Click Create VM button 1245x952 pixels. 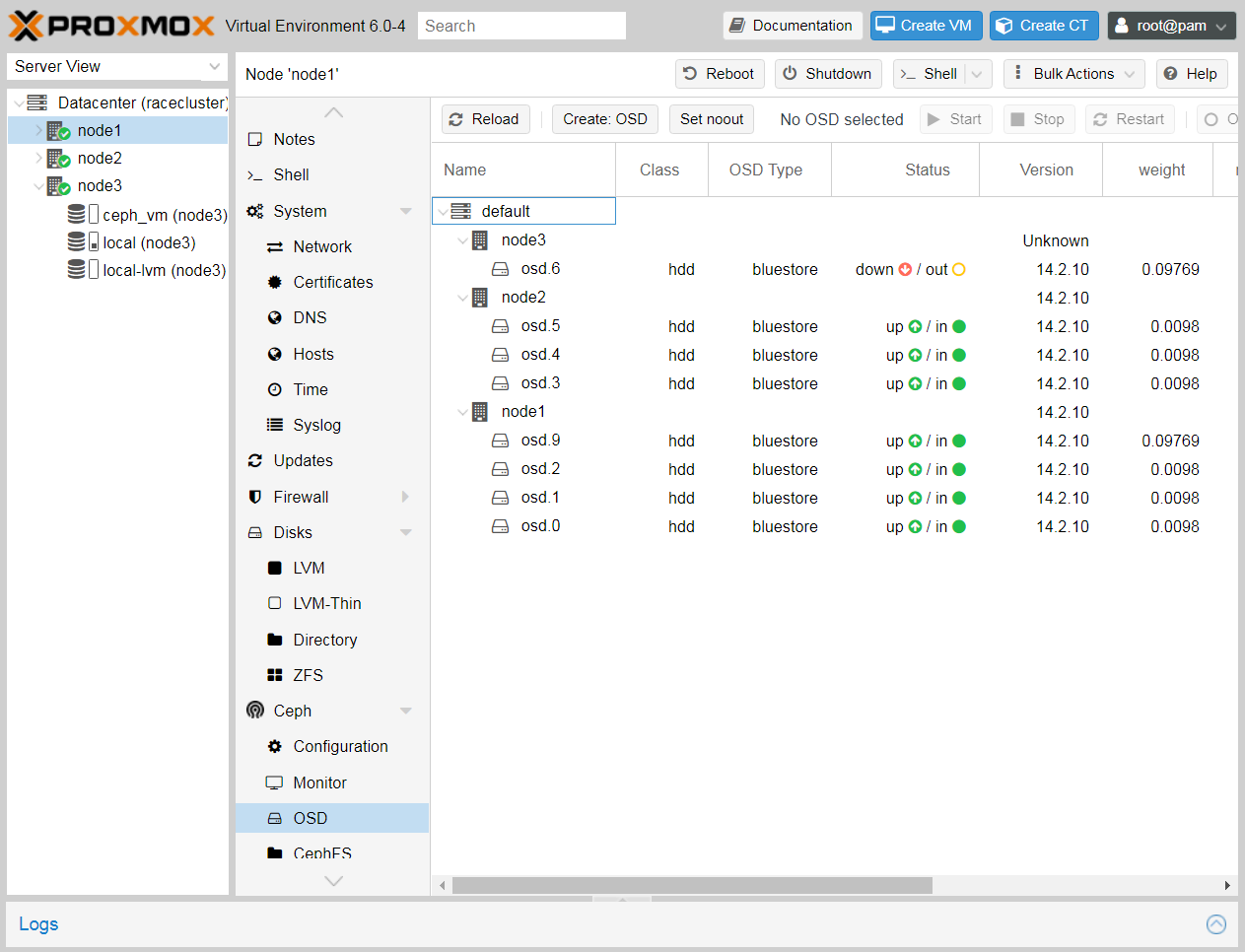[926, 26]
